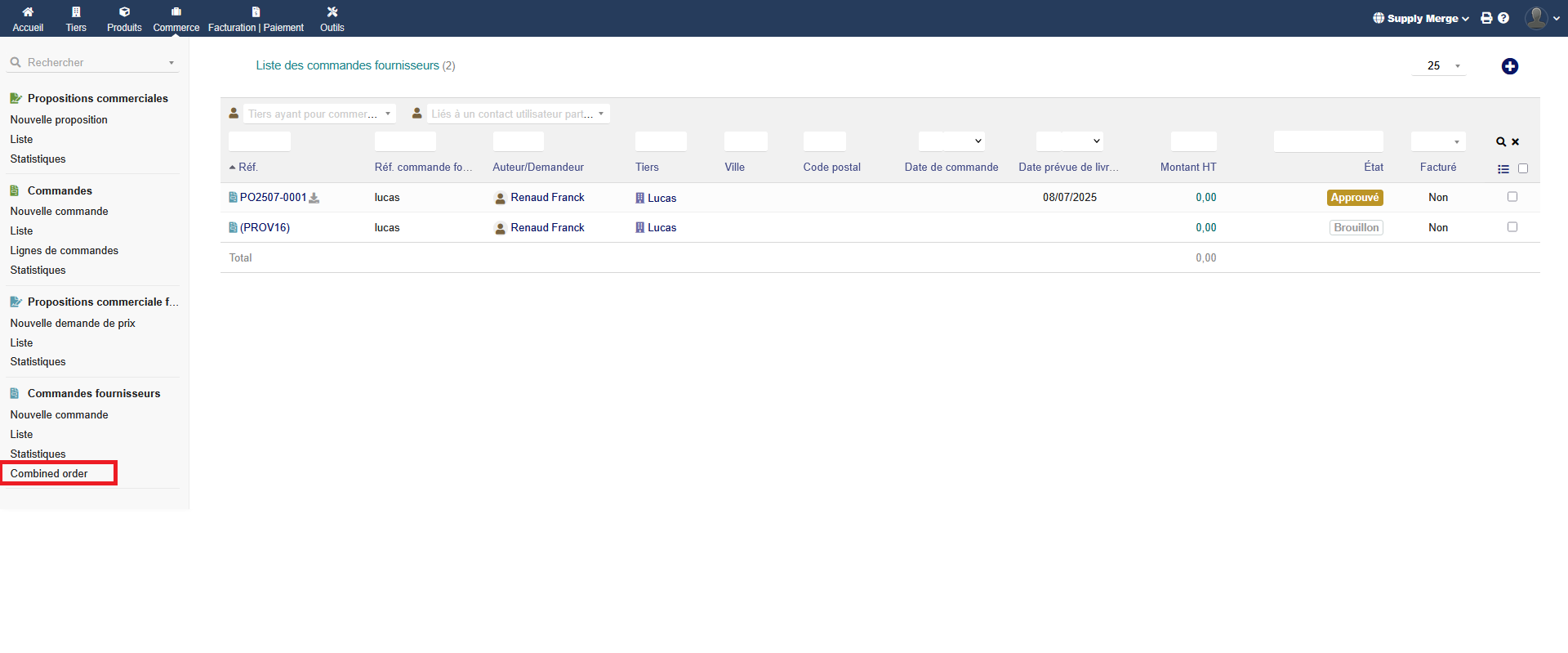Open the help question mark icon
This screenshot has width=1568, height=653.
click(x=1503, y=18)
